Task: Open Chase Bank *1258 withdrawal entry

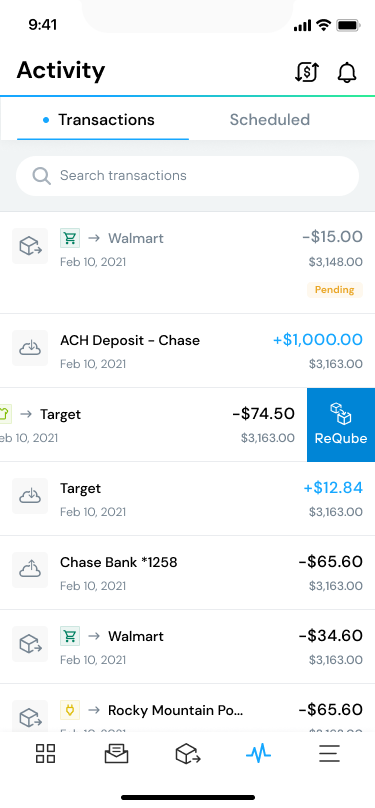Action: tap(188, 573)
